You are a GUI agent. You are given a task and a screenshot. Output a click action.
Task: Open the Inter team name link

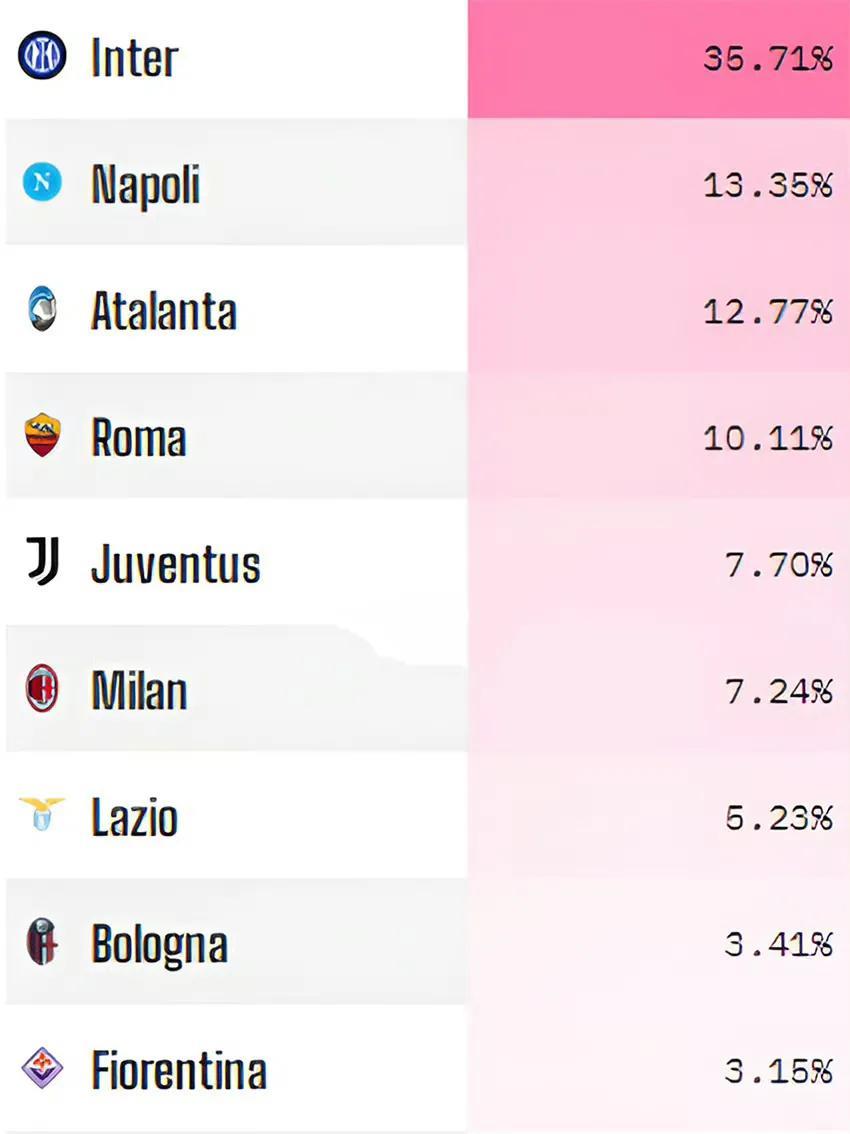click(x=134, y=57)
